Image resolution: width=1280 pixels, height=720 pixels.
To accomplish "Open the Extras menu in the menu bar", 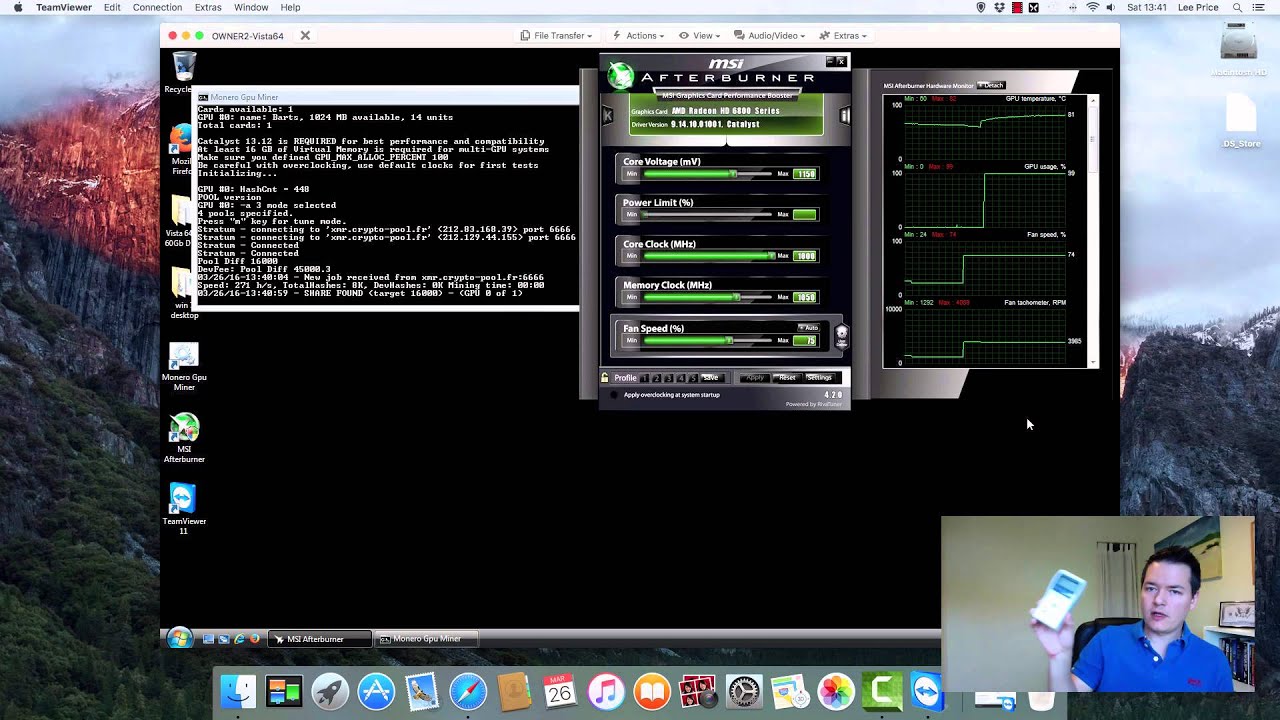I will 208,7.
